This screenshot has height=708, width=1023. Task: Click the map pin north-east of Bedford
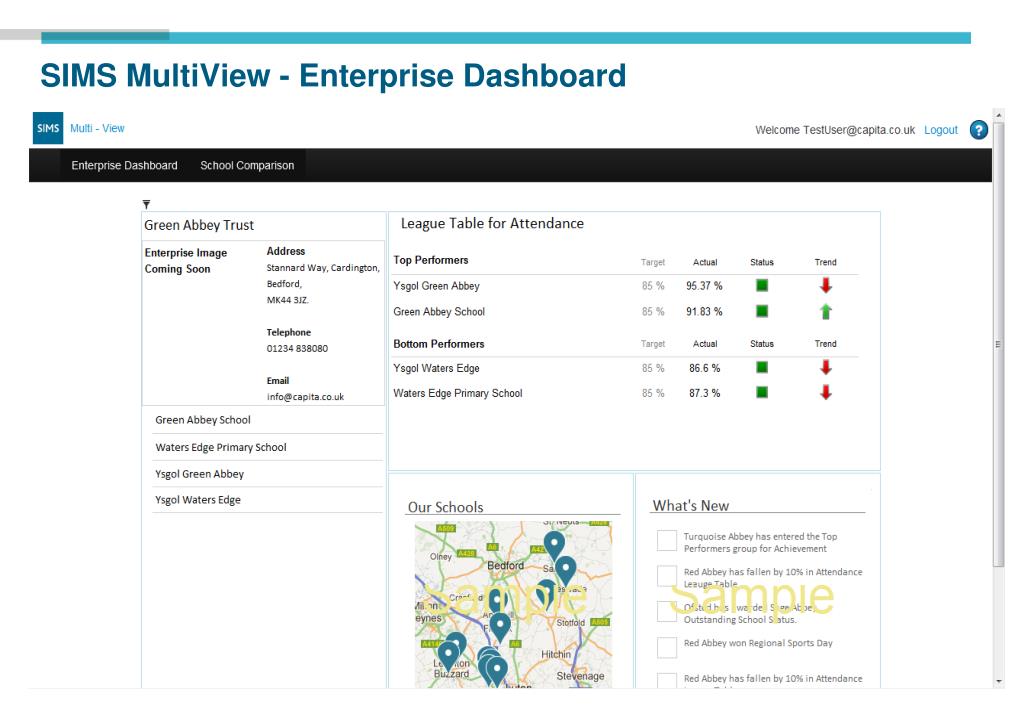554,545
